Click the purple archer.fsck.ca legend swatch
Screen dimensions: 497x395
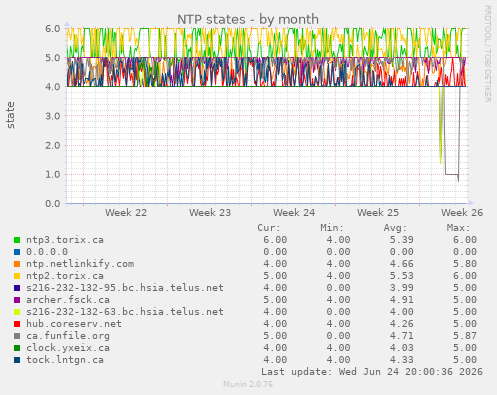pyautogui.click(x=17, y=300)
